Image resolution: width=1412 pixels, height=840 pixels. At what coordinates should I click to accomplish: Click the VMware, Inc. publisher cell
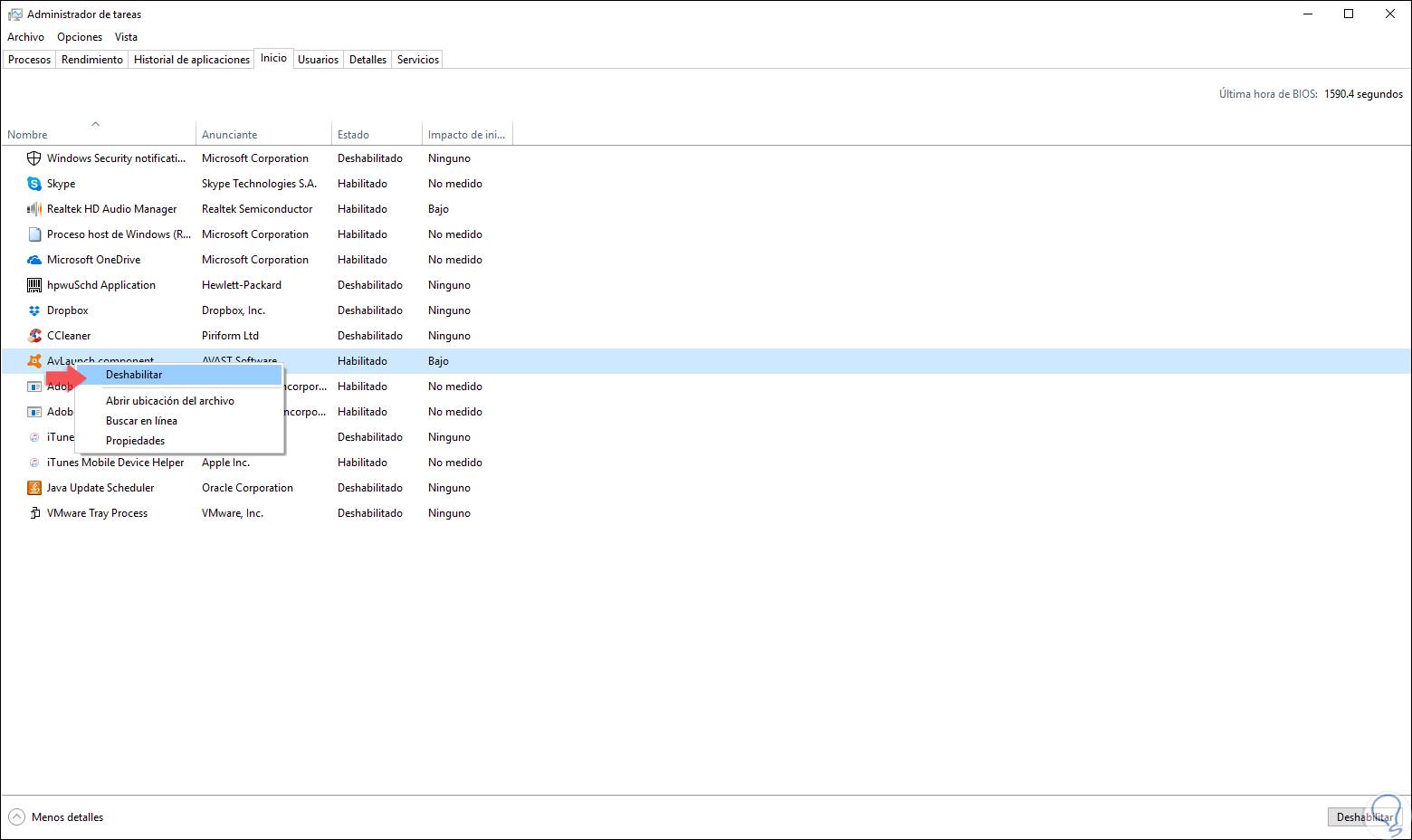(x=233, y=513)
